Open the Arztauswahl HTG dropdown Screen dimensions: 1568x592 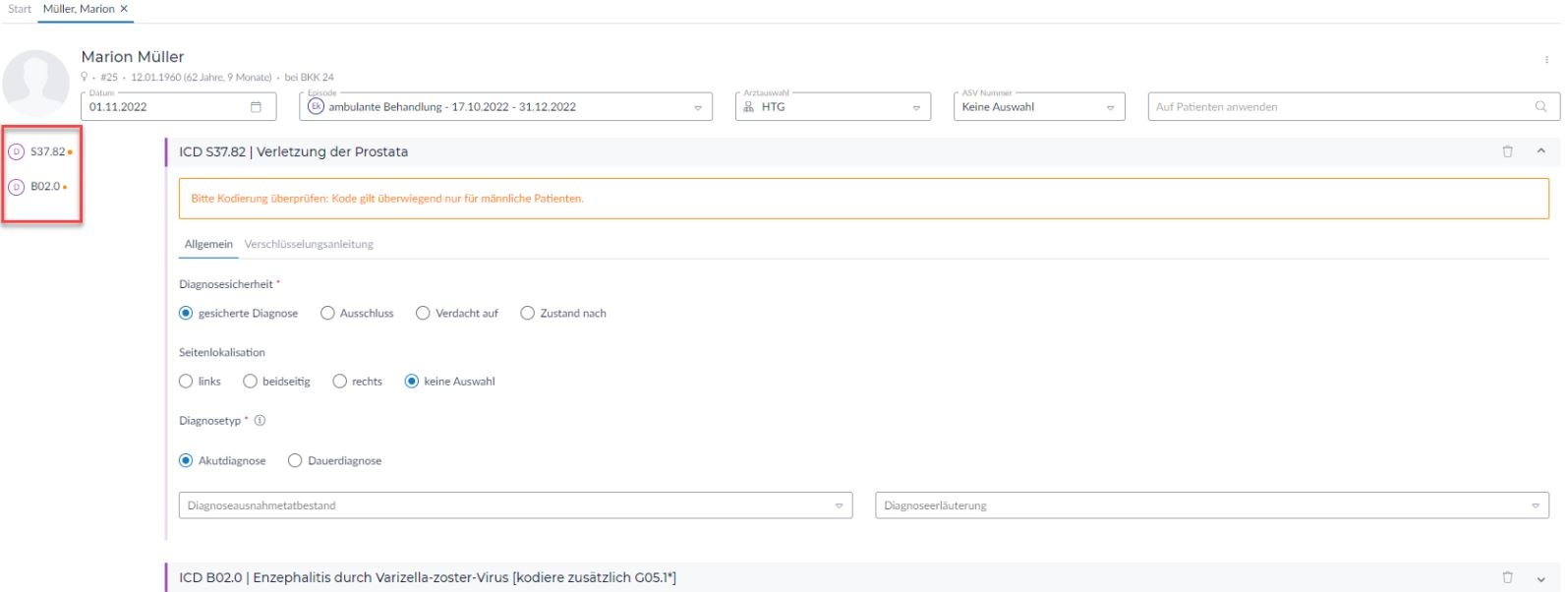(916, 108)
